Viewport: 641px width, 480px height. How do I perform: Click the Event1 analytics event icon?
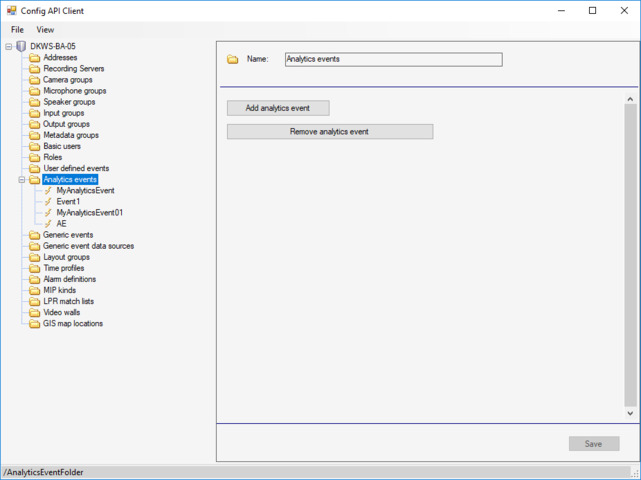(48, 201)
